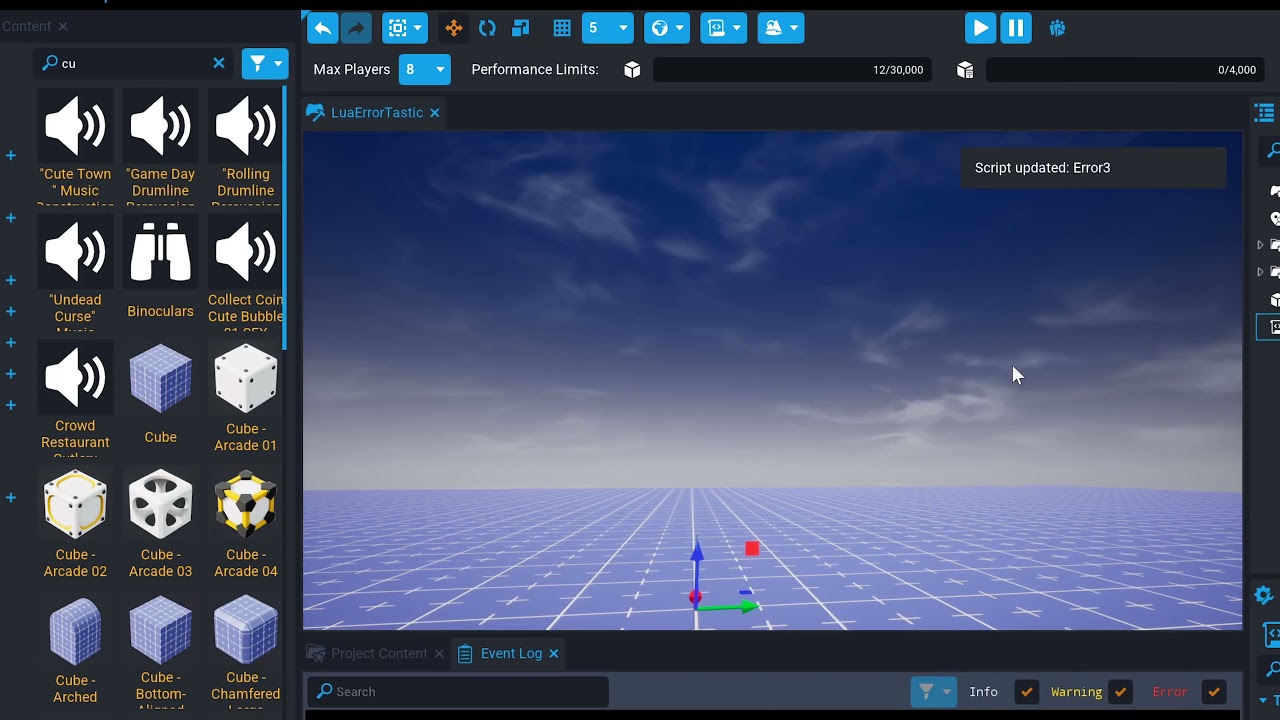
Task: Select the Cube - Chamfered asset
Action: [245, 650]
